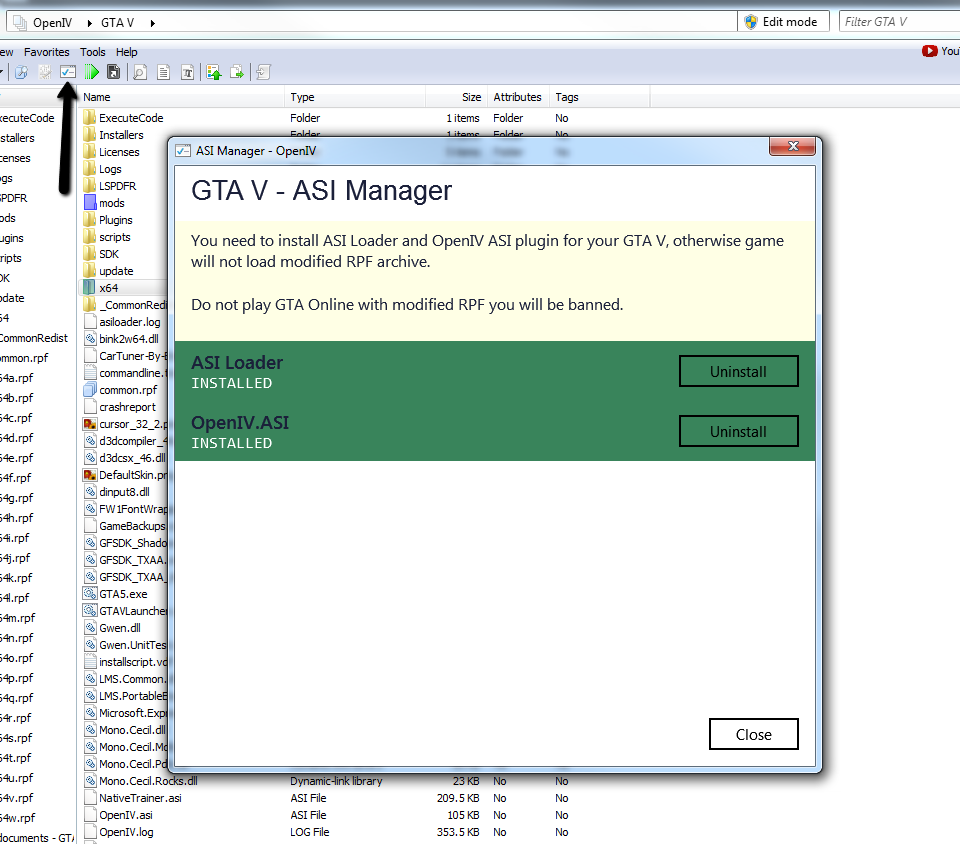The height and width of the screenshot is (844, 960).
Task: Select x64w.rpf in the left tree
Action: point(18,818)
